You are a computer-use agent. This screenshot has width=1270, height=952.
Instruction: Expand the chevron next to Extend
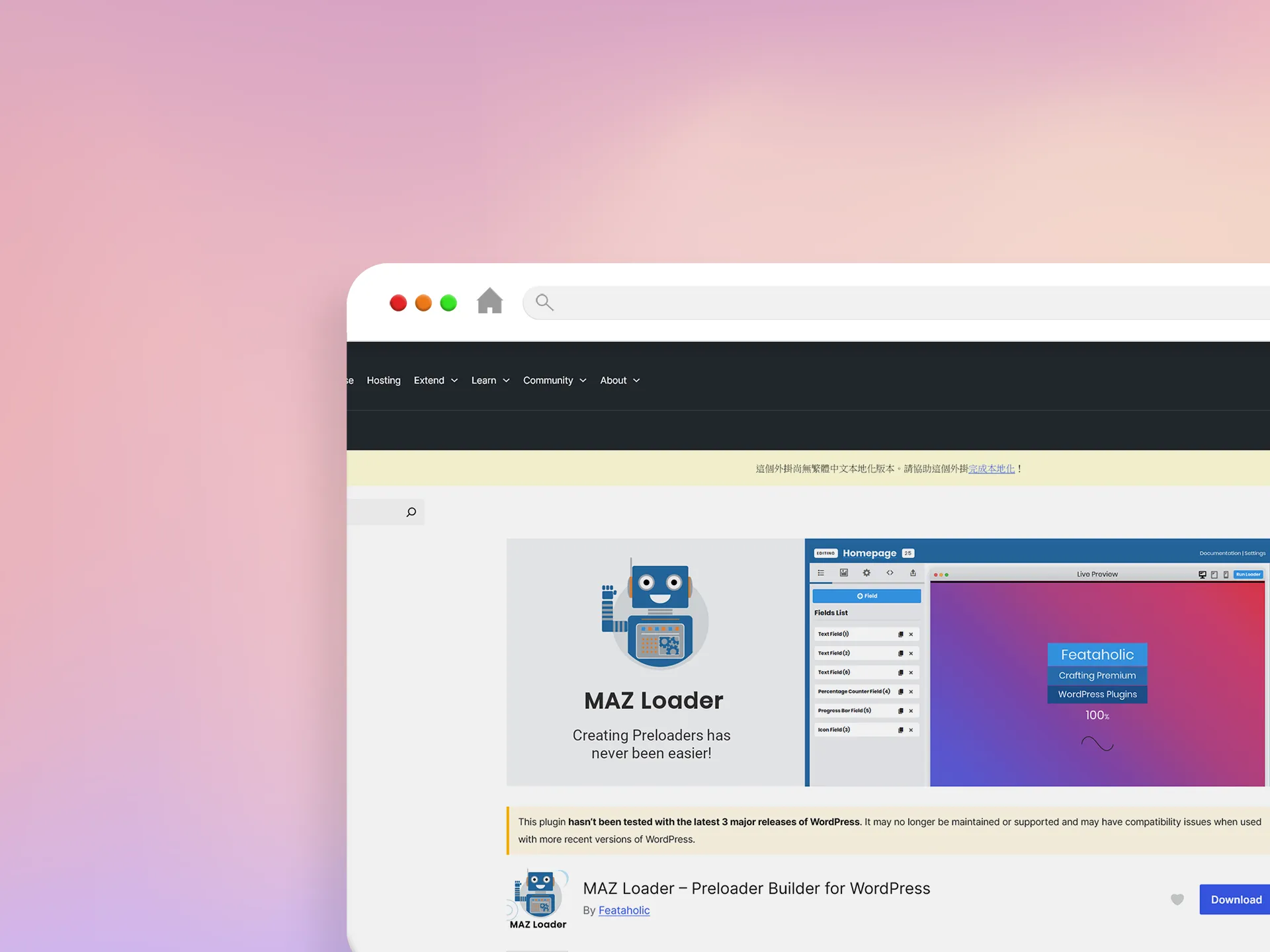454,381
